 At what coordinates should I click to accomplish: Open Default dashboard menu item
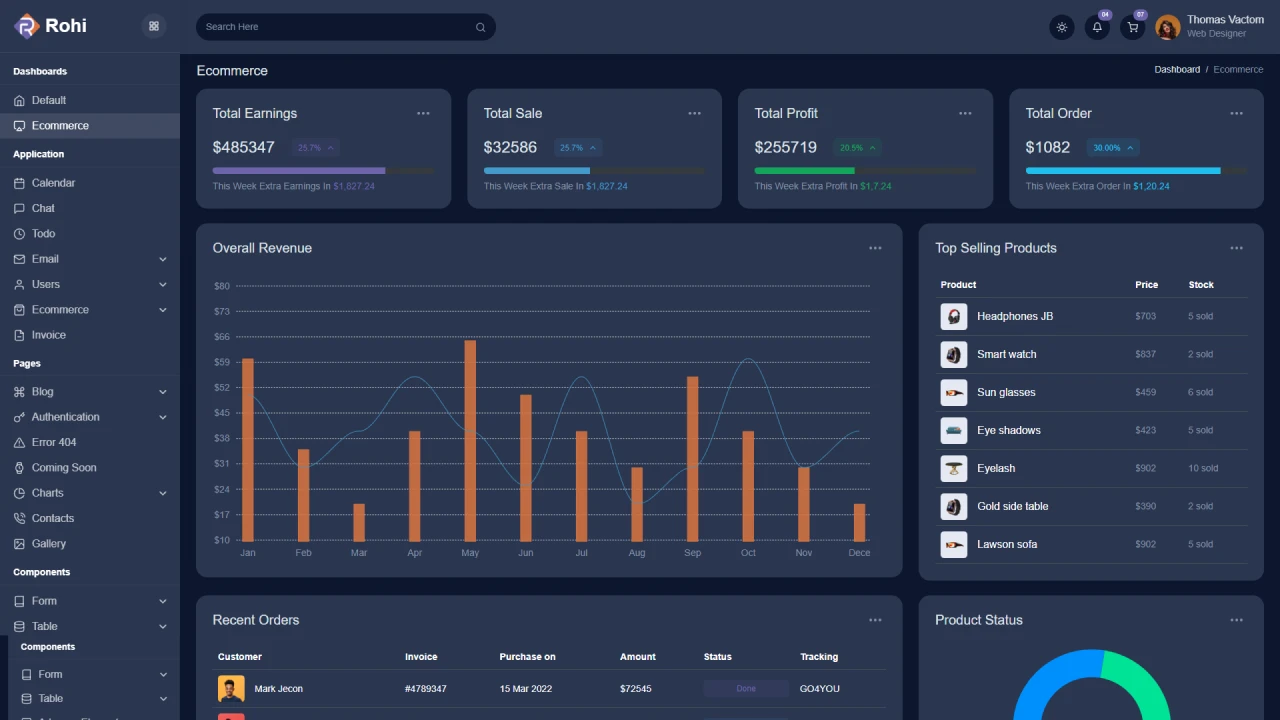(x=90, y=100)
